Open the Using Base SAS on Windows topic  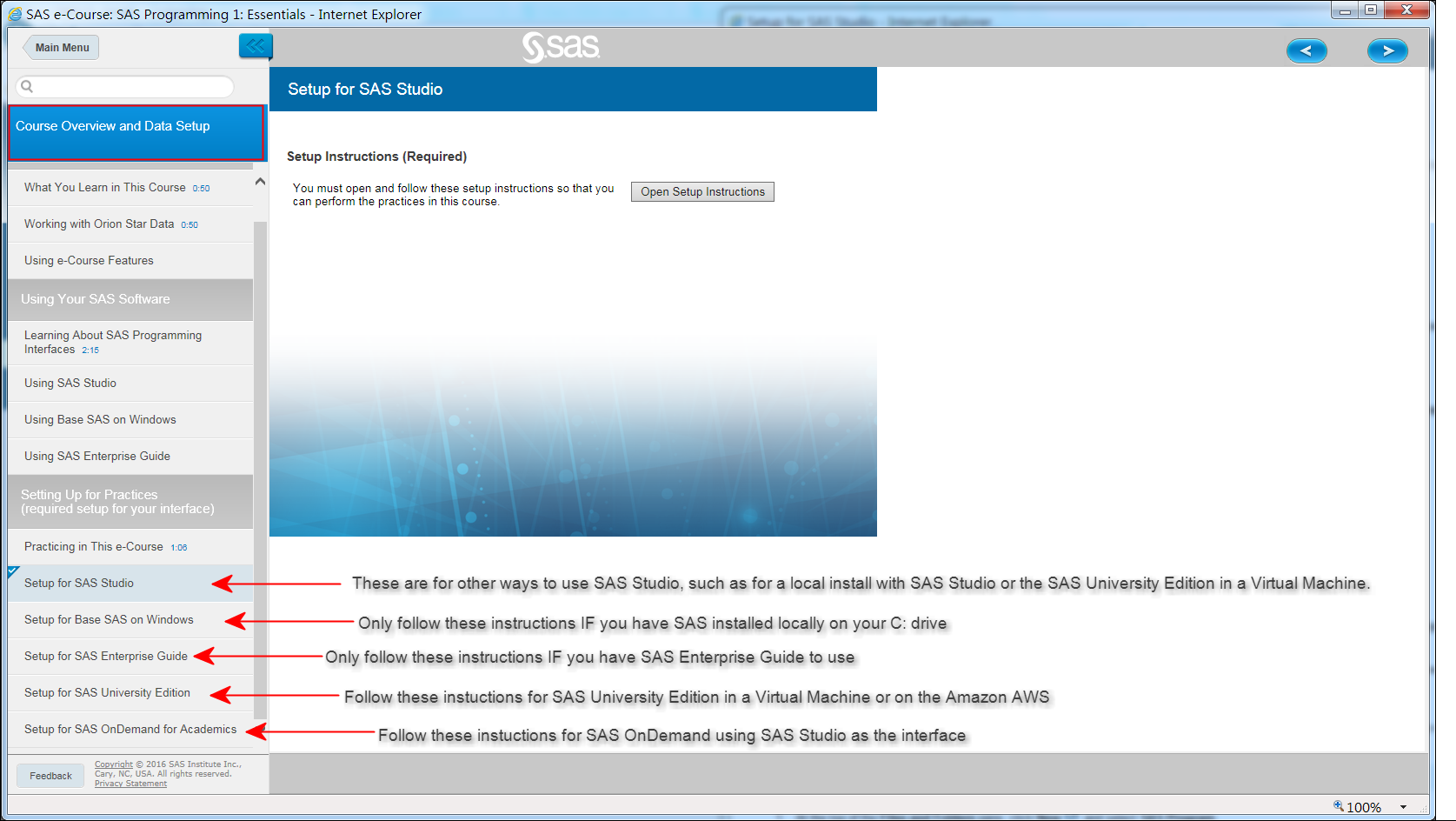100,419
